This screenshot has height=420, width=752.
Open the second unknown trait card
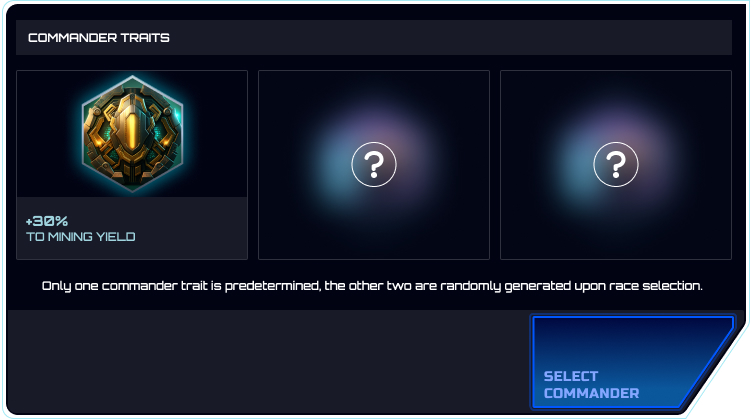click(374, 165)
